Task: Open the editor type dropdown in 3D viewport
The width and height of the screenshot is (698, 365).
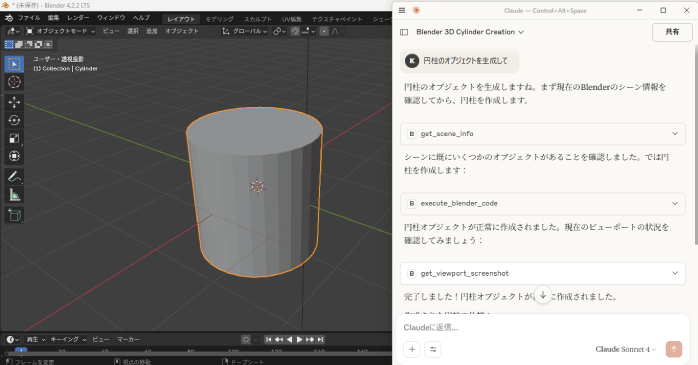Action: [12, 31]
